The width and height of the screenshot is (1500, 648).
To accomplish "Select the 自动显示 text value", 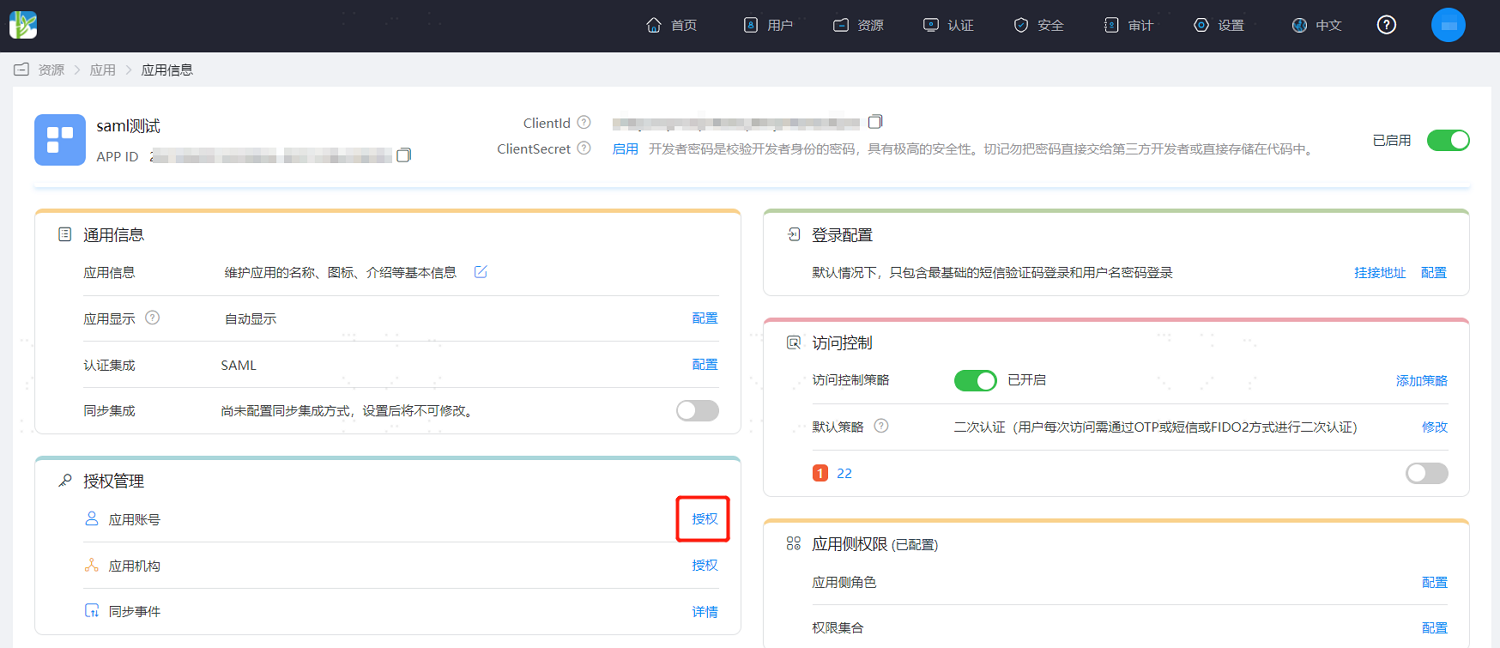I will tap(250, 319).
